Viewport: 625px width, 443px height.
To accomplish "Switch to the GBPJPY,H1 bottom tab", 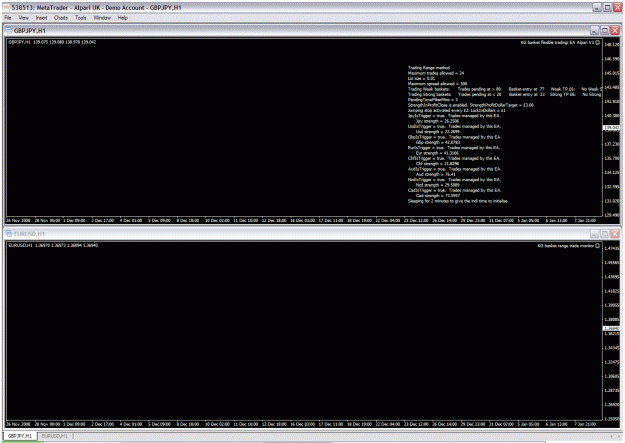I will click(20, 436).
